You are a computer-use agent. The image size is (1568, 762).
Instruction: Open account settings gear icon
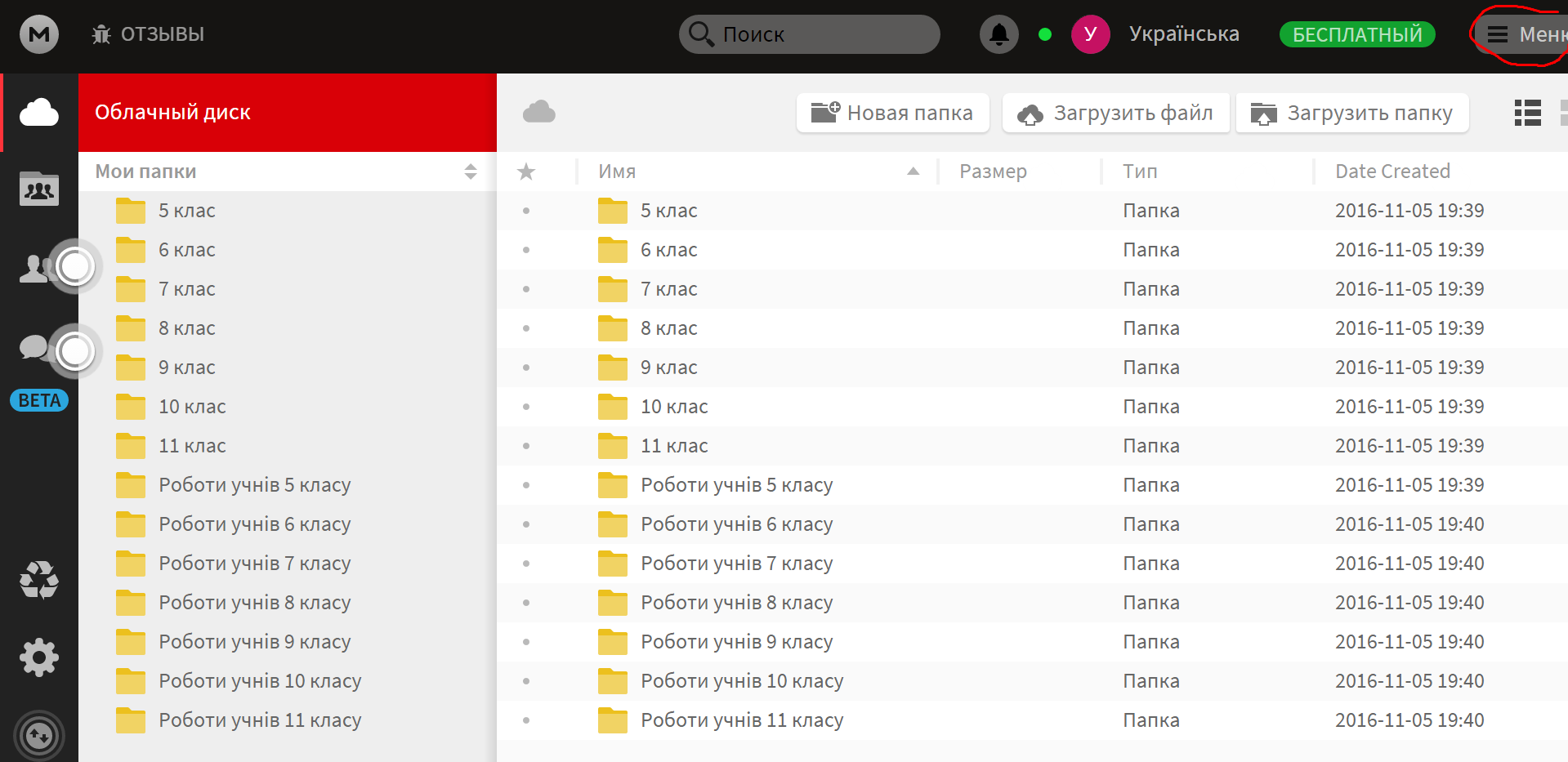(x=39, y=657)
